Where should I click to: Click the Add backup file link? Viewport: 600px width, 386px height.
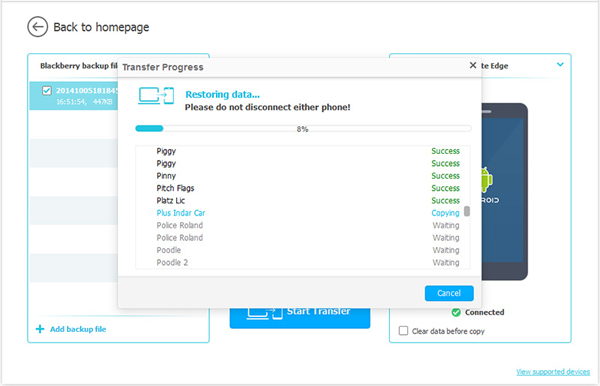tap(78, 329)
